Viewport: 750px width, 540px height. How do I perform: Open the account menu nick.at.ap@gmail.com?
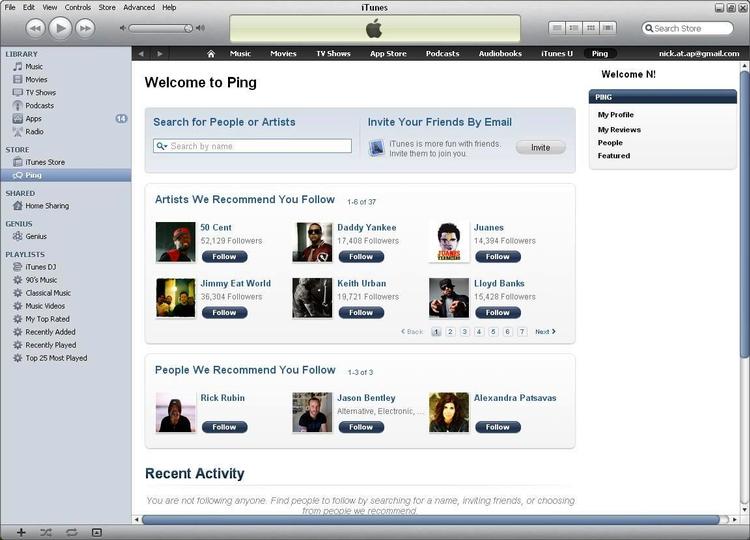point(699,54)
